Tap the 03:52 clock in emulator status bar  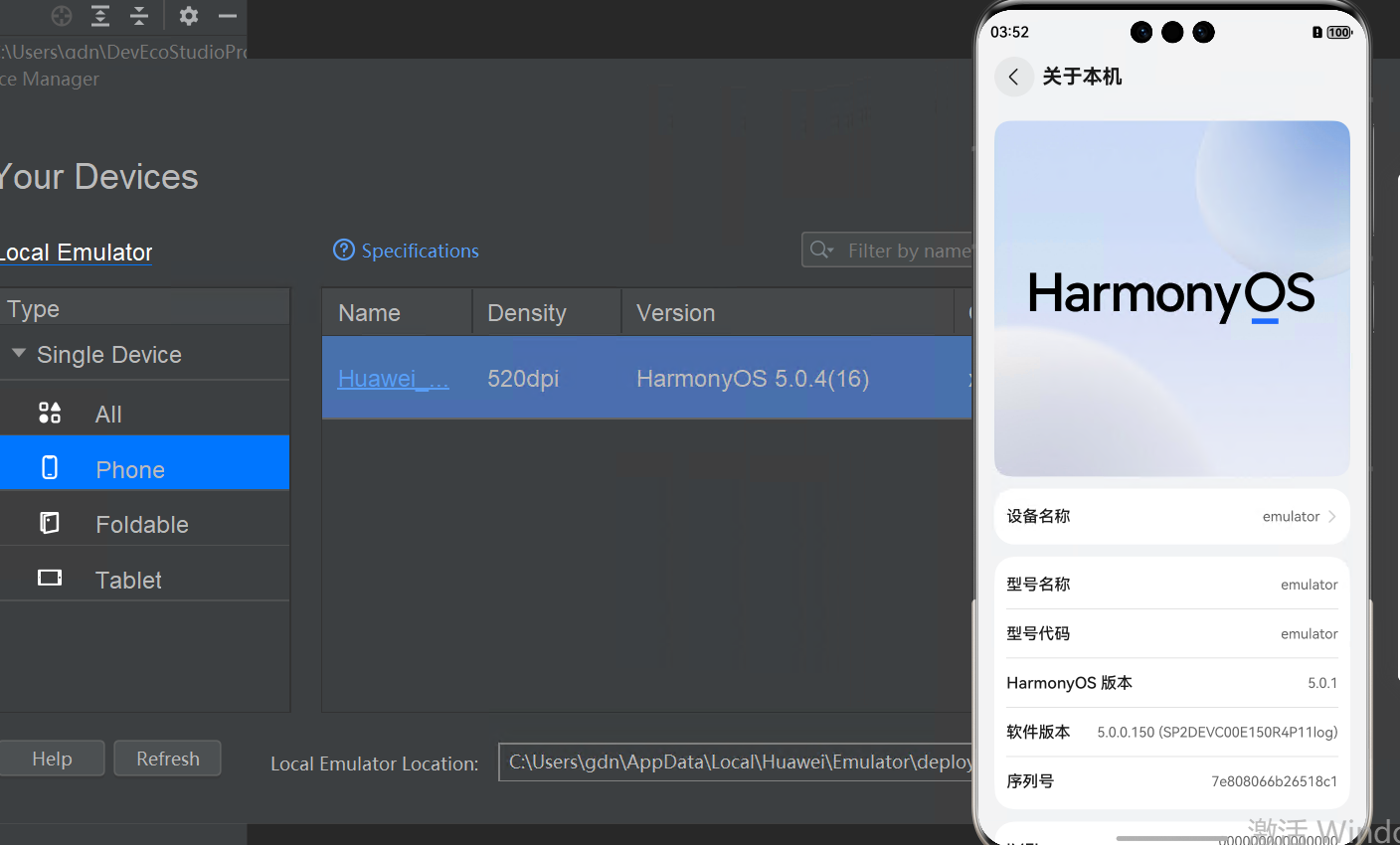1009,32
